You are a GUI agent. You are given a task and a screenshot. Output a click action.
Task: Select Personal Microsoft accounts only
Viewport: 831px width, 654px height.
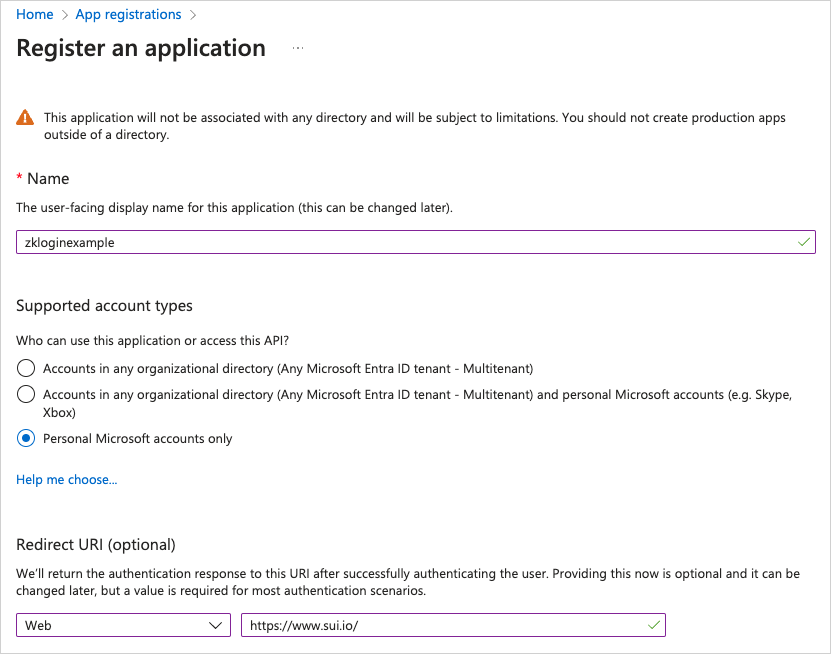(x=25, y=438)
